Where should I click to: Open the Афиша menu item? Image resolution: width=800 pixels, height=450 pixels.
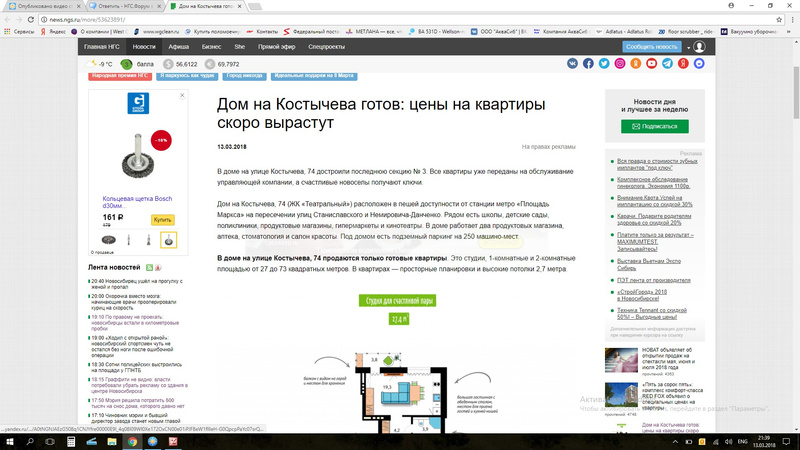click(x=179, y=47)
